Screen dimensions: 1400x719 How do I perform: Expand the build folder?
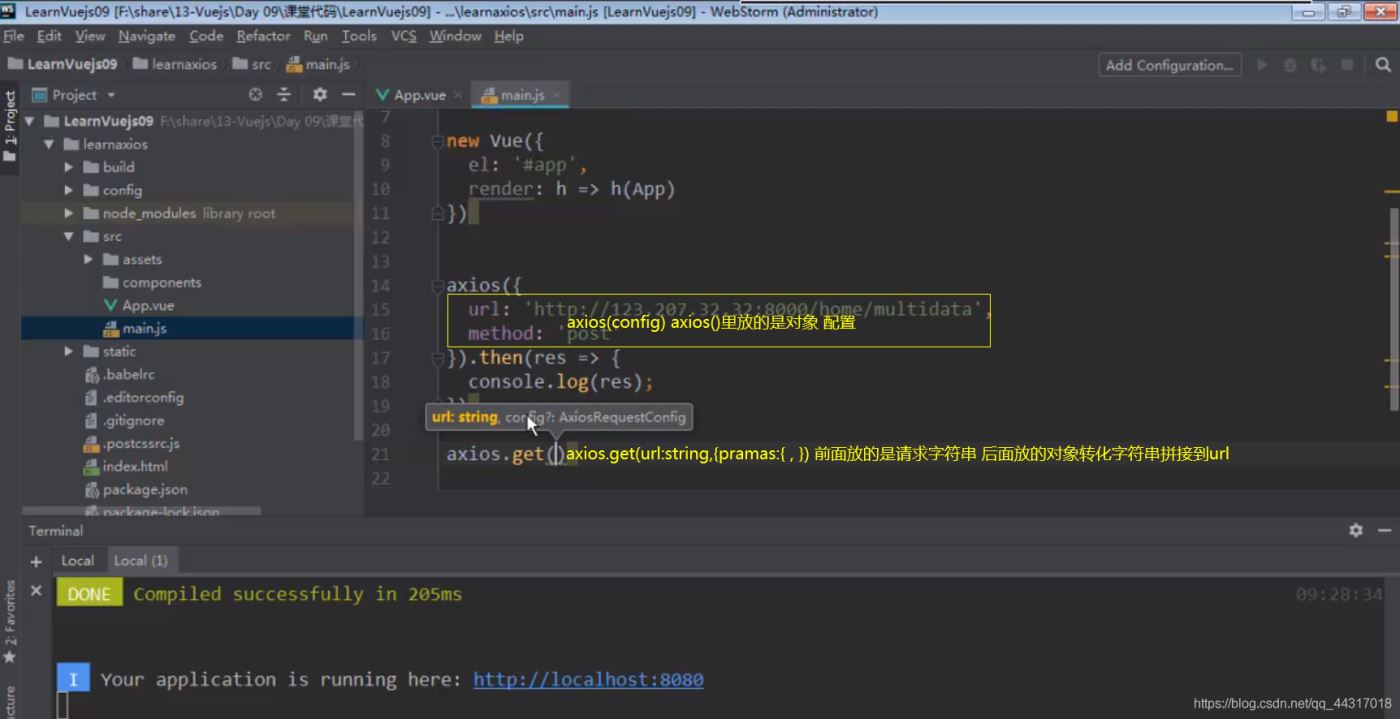click(x=69, y=167)
